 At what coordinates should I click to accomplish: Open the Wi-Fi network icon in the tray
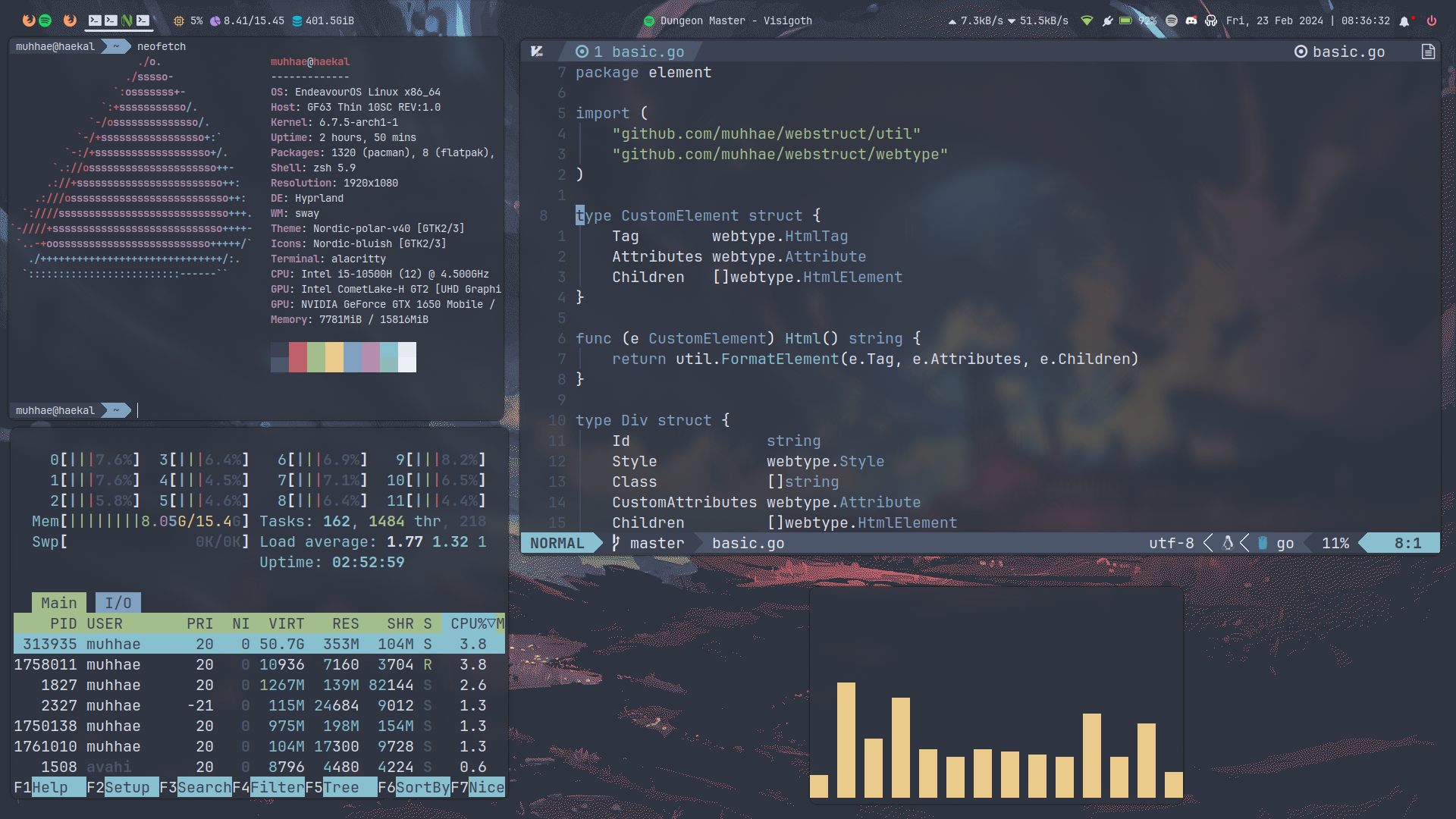pyautogui.click(x=1087, y=20)
